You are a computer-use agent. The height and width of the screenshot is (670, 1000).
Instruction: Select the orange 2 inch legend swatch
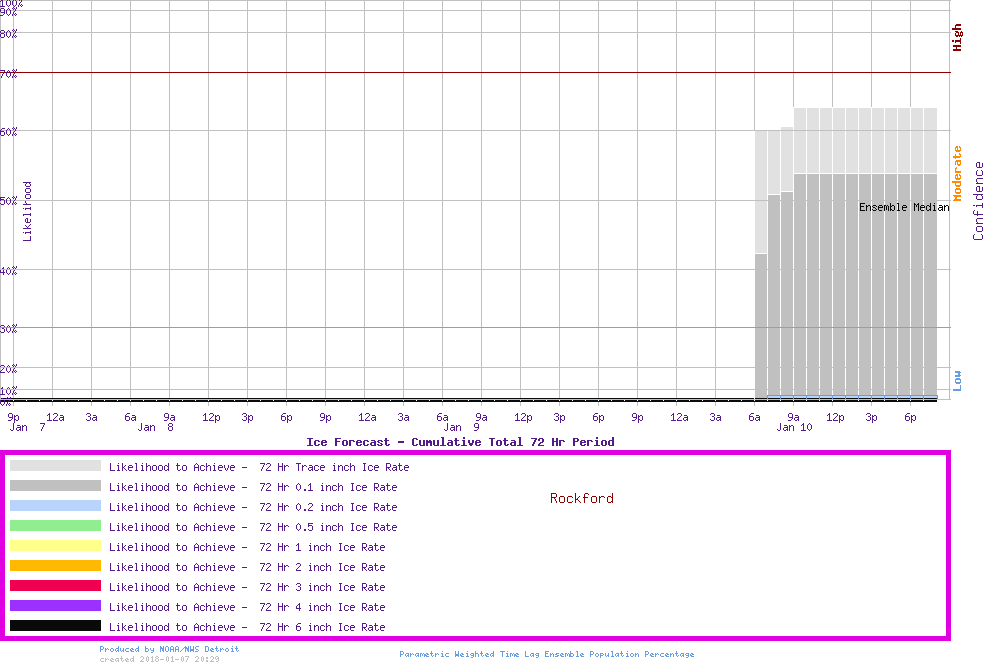click(x=55, y=566)
